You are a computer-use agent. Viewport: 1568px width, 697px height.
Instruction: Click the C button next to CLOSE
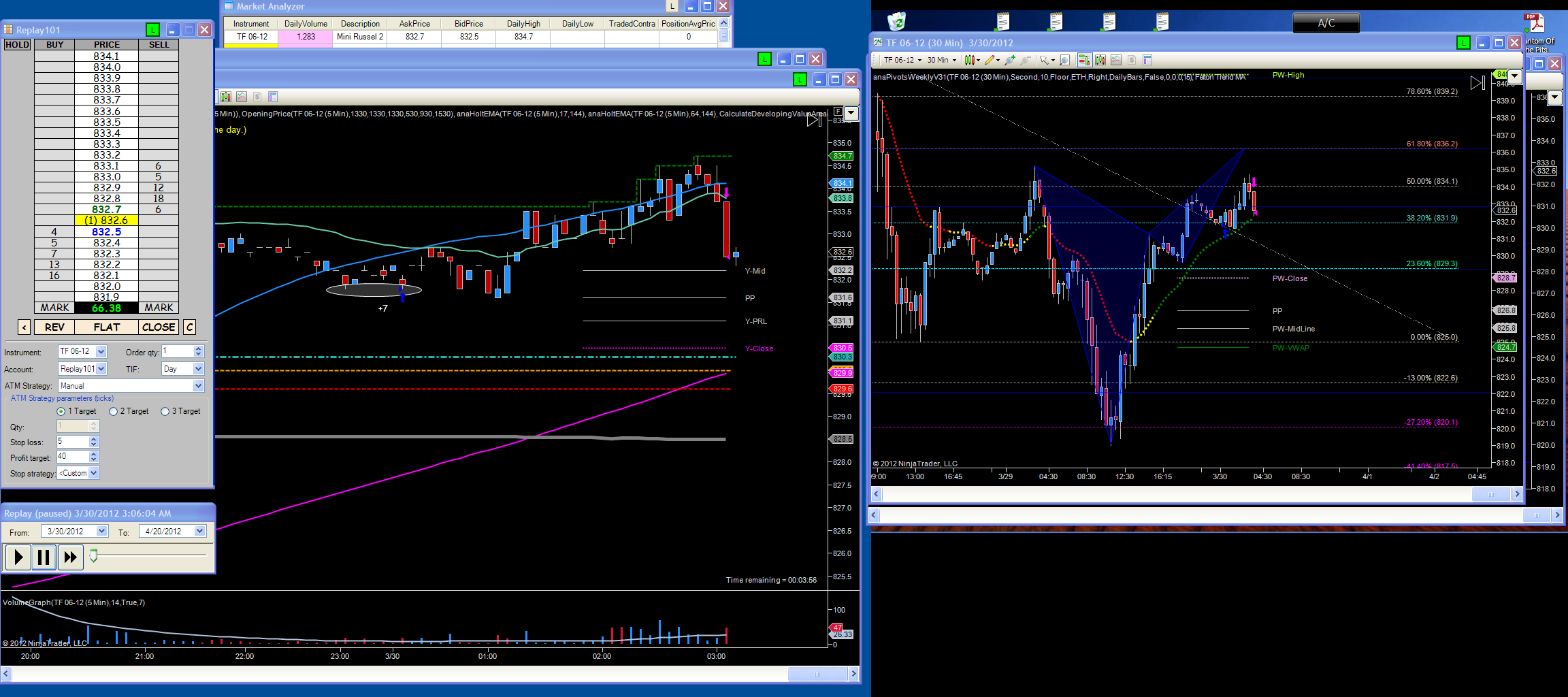coord(190,327)
